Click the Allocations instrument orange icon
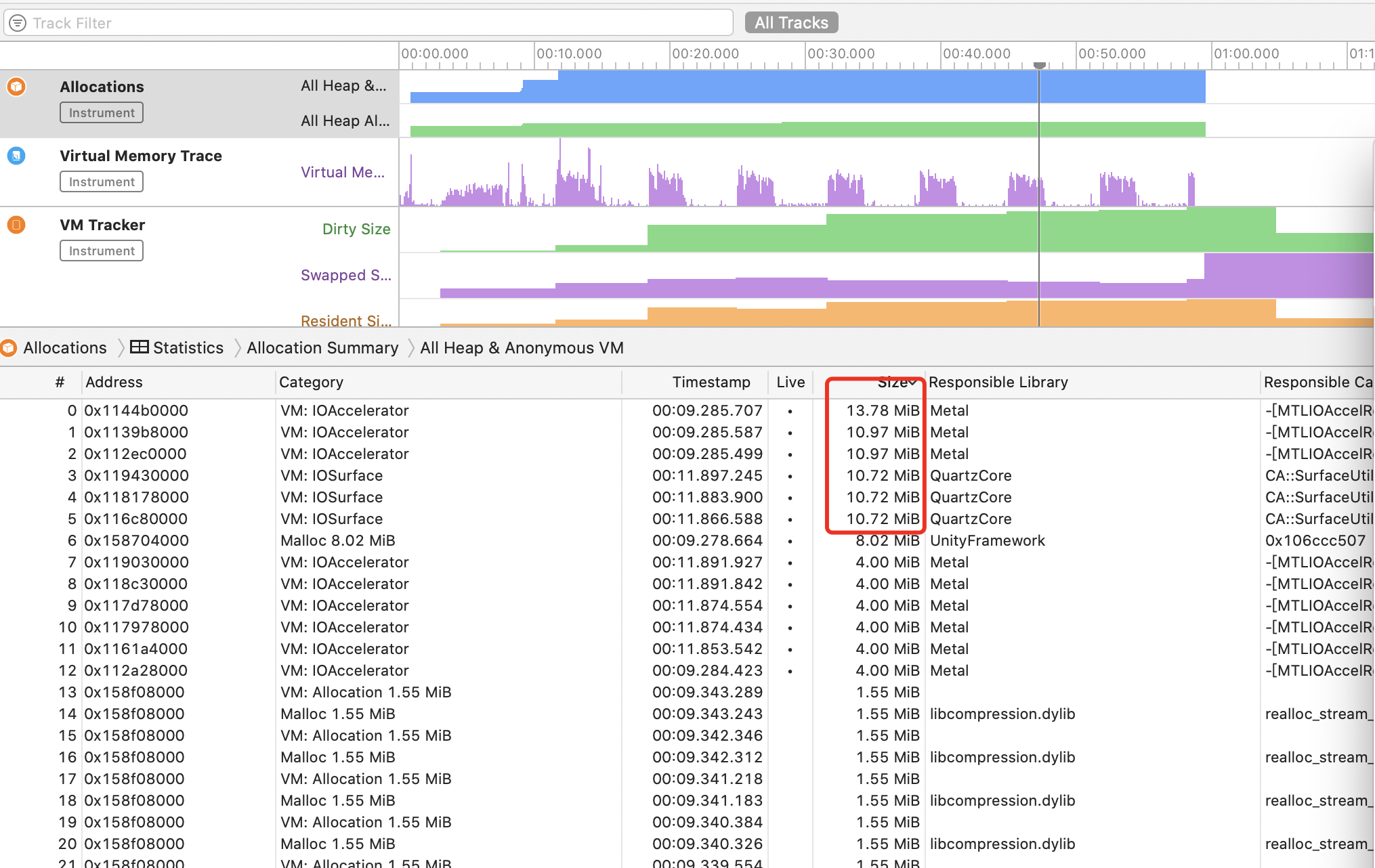 coord(16,87)
